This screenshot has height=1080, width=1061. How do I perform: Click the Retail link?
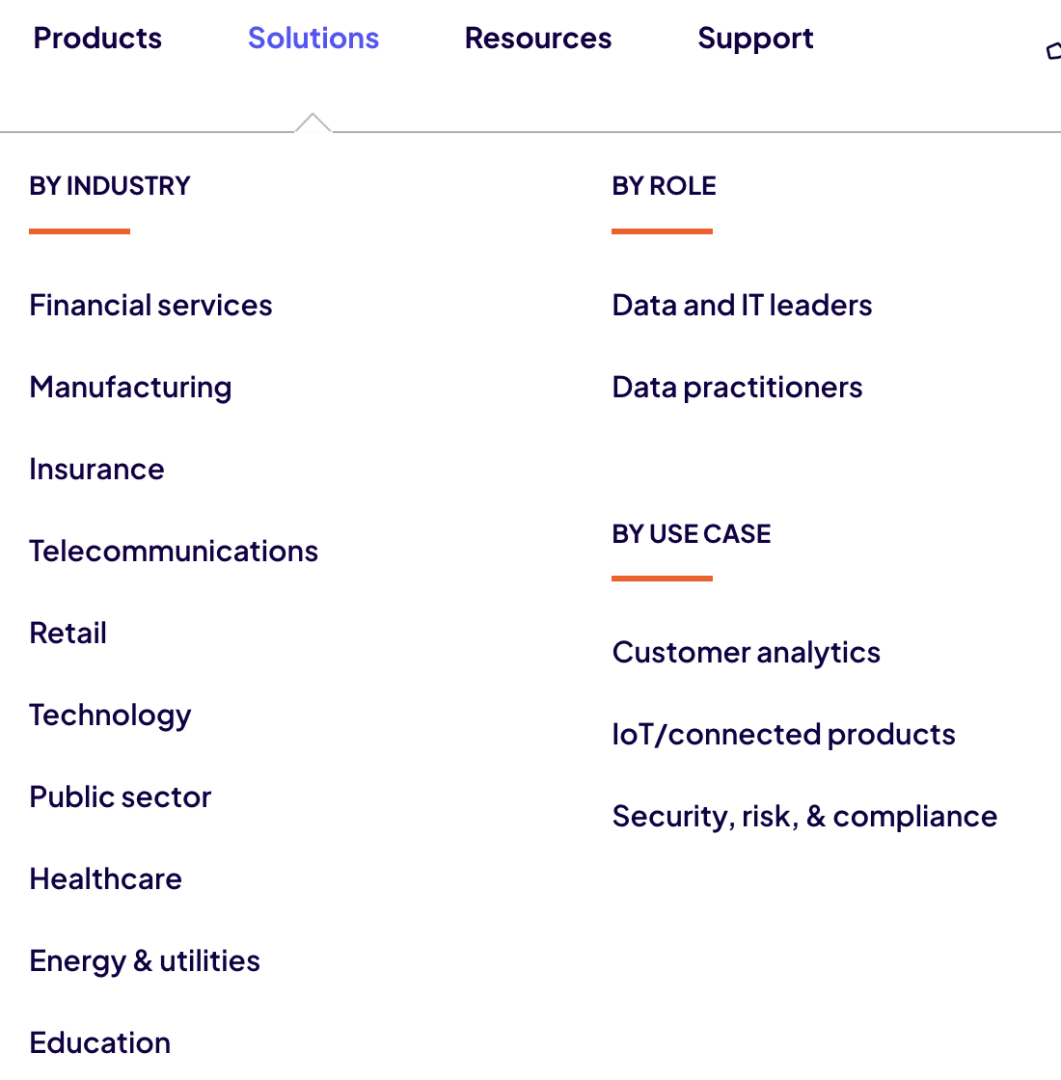68,633
